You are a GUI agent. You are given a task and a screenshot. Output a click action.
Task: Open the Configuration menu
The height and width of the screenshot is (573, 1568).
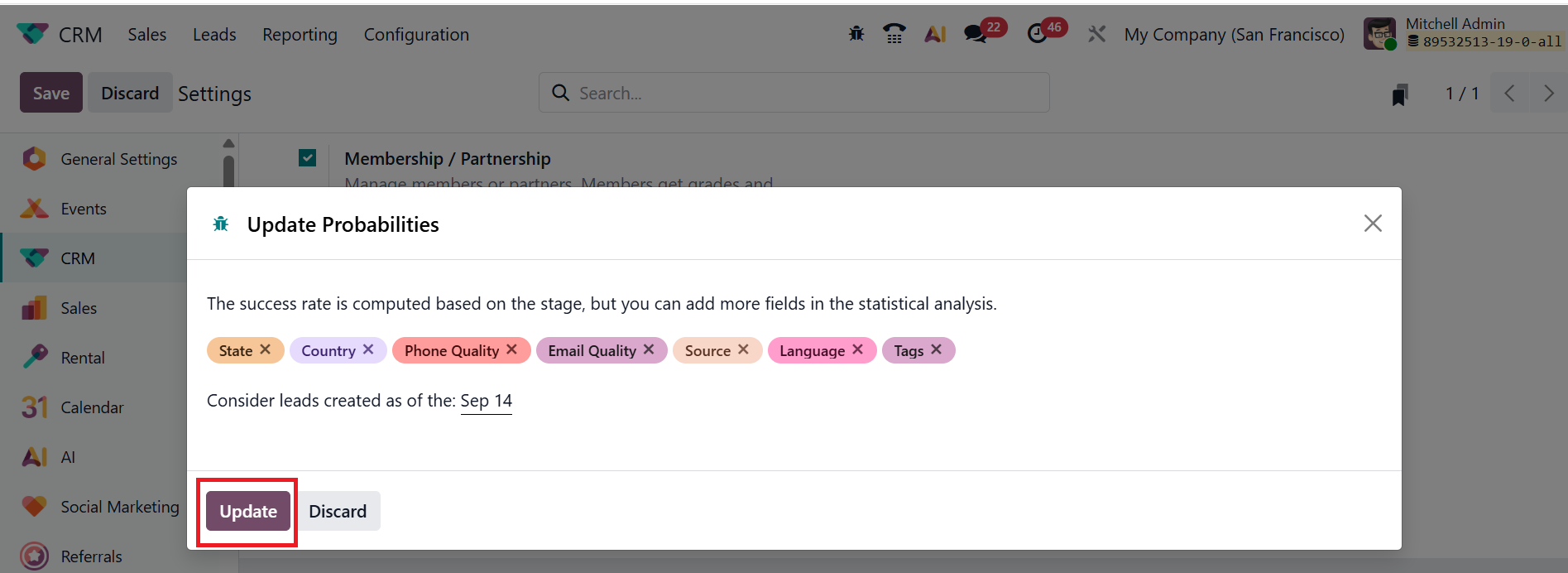click(x=416, y=35)
